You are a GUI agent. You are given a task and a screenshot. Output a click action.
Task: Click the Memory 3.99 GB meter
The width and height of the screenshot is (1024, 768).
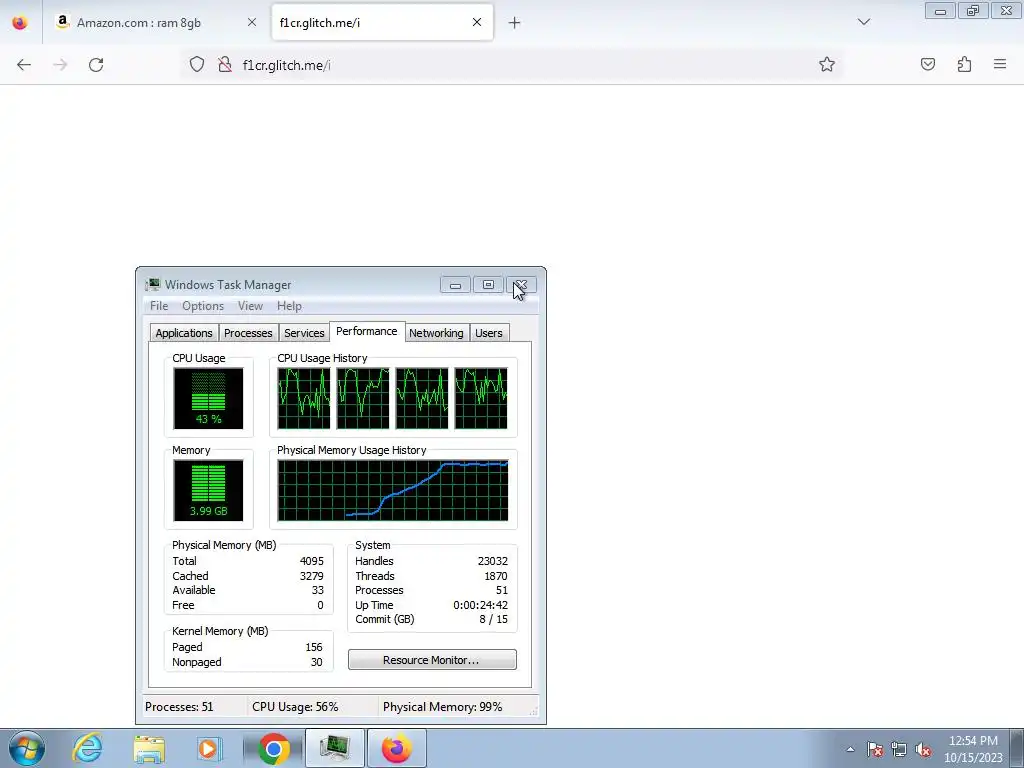pyautogui.click(x=208, y=490)
